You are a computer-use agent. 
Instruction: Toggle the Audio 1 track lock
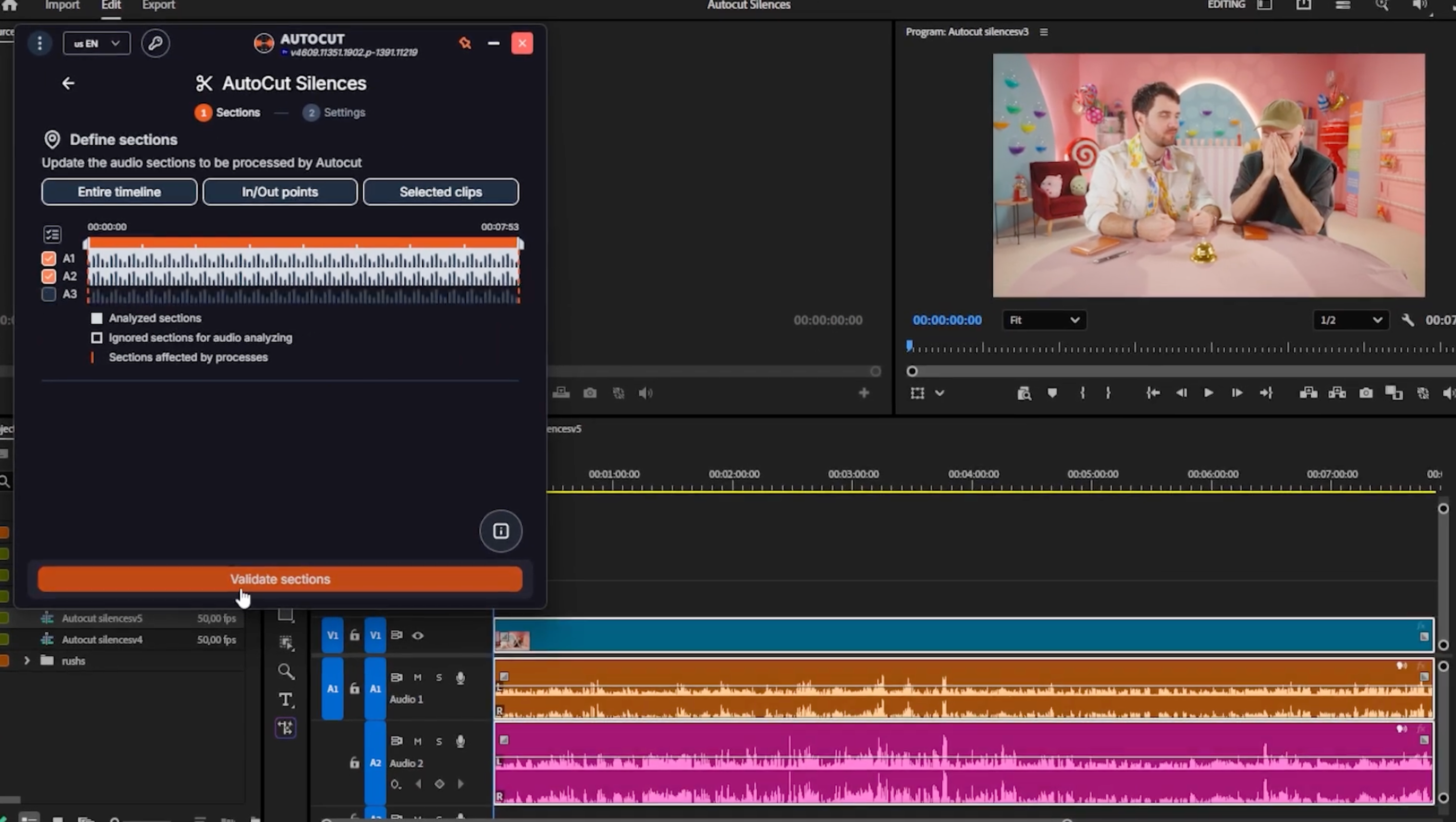click(x=354, y=688)
